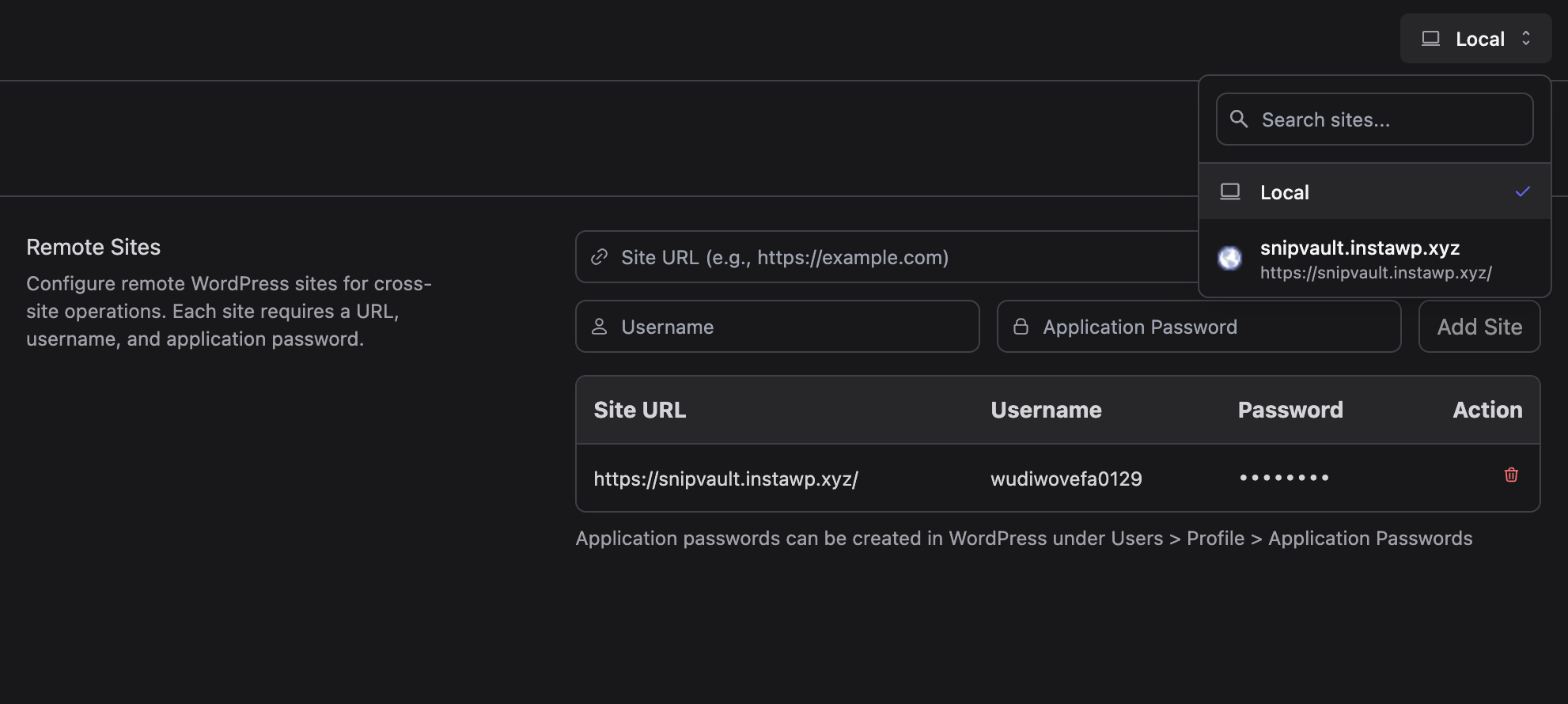Click the magnifier icon in Search sites
The height and width of the screenshot is (704, 1568).
[1239, 119]
